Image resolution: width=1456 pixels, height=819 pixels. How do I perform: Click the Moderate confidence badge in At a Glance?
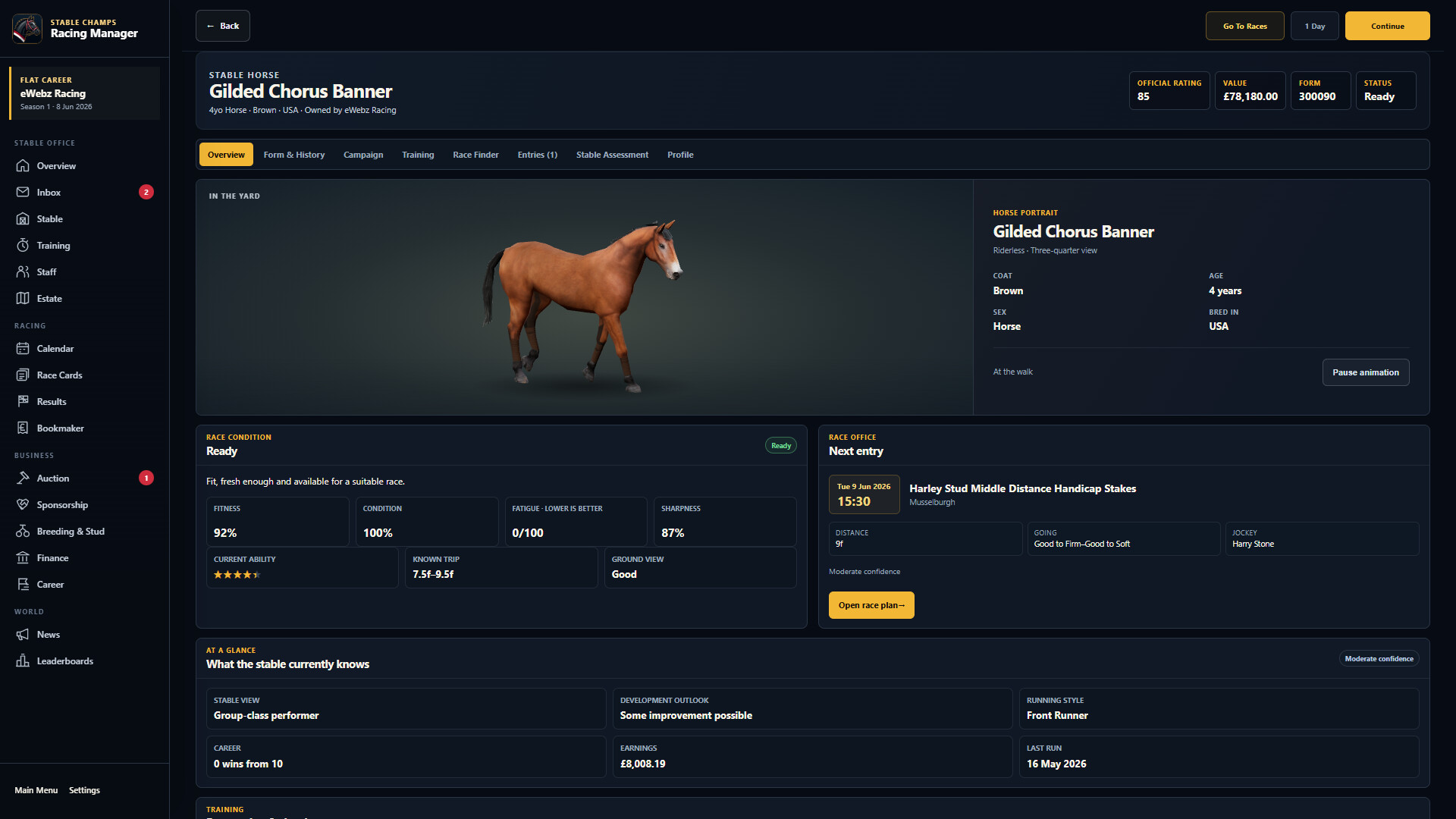(1379, 659)
